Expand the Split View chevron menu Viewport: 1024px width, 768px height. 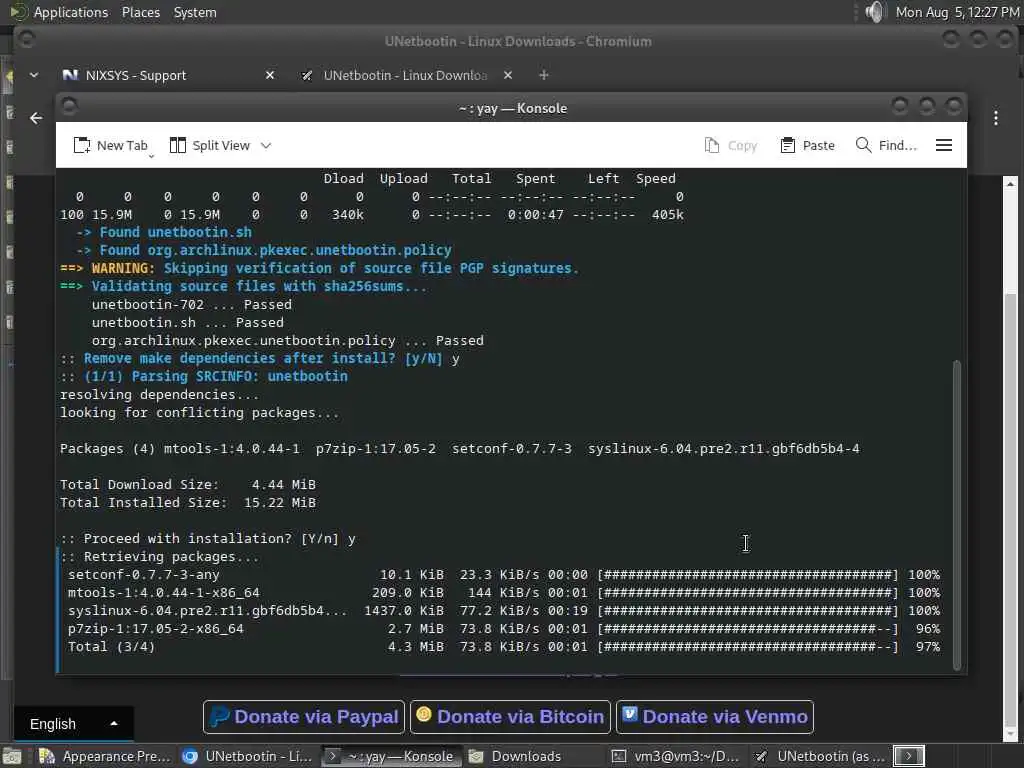pos(266,145)
